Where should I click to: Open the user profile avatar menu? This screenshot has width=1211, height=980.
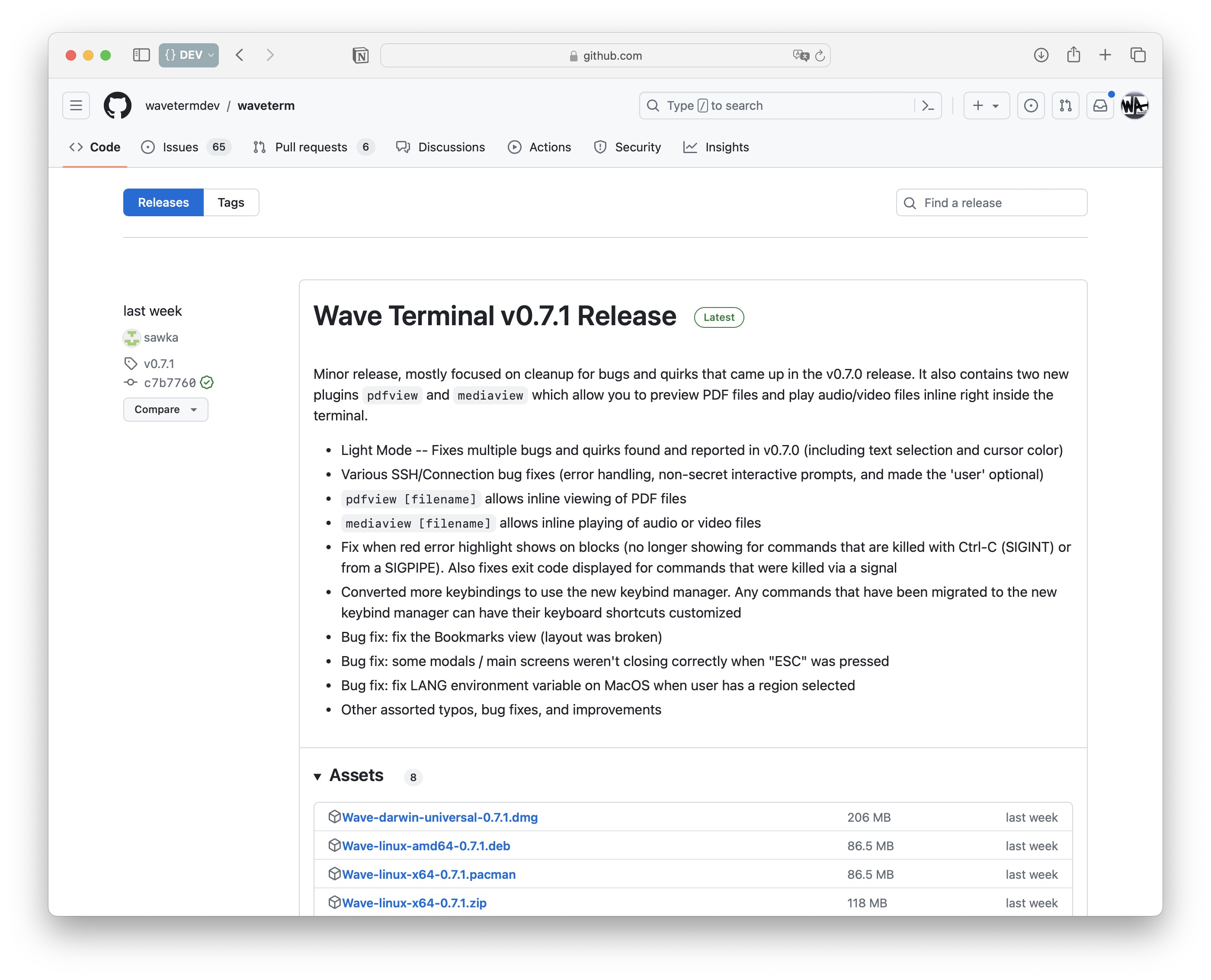[1134, 106]
